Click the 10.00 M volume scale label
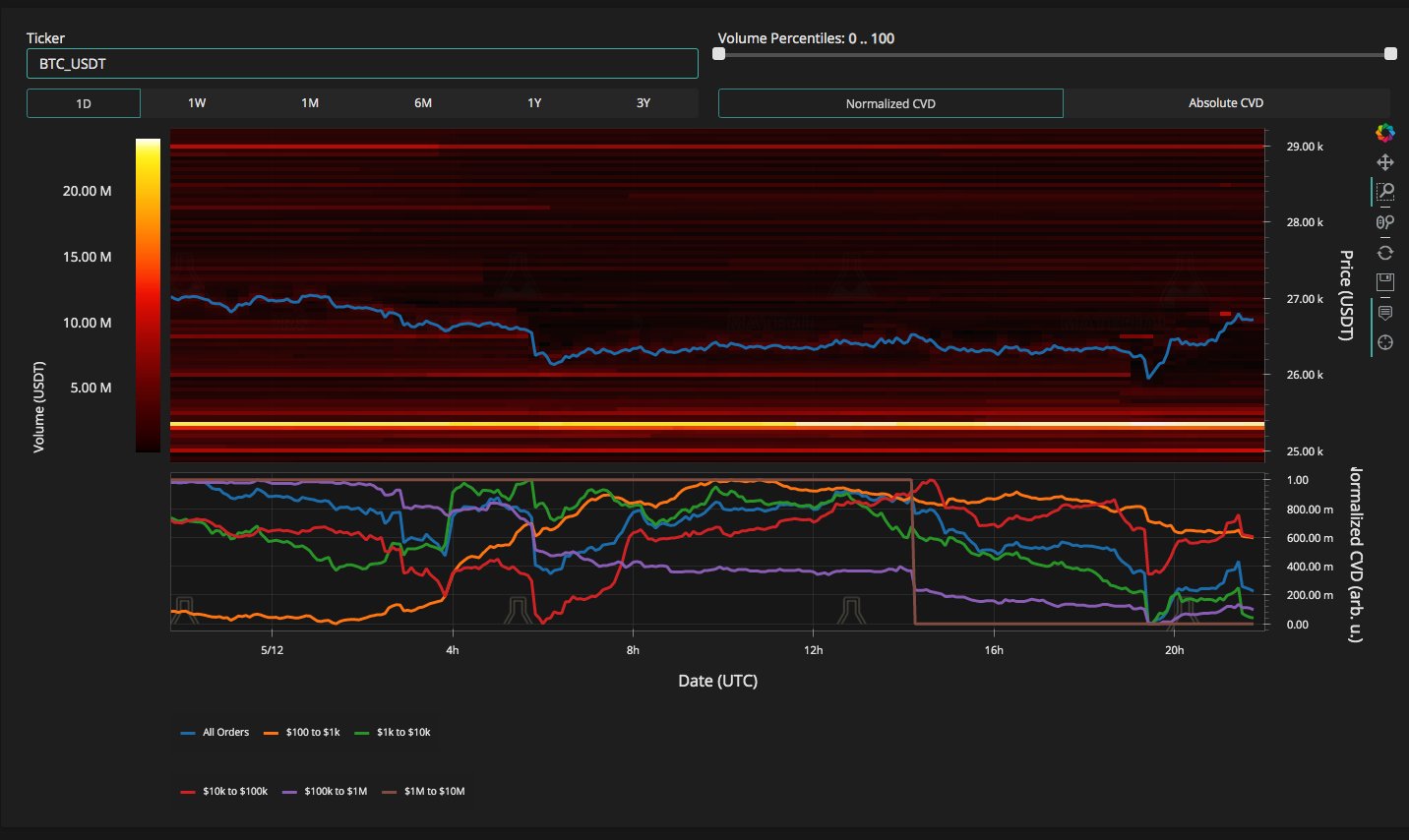 tap(88, 323)
